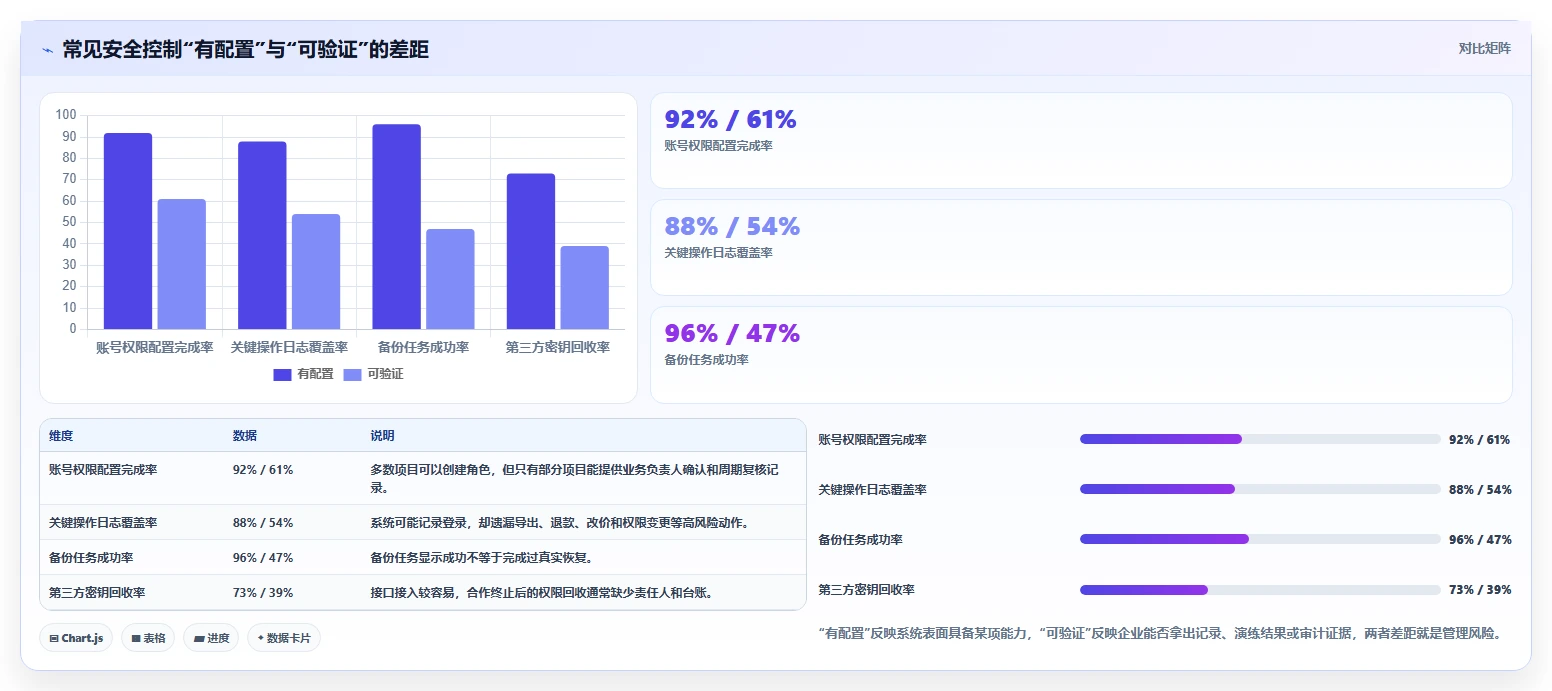Viewport: 1552px width, 691px height.
Task: Click 备份任务成功率 in the table's first column
Action: click(x=91, y=558)
